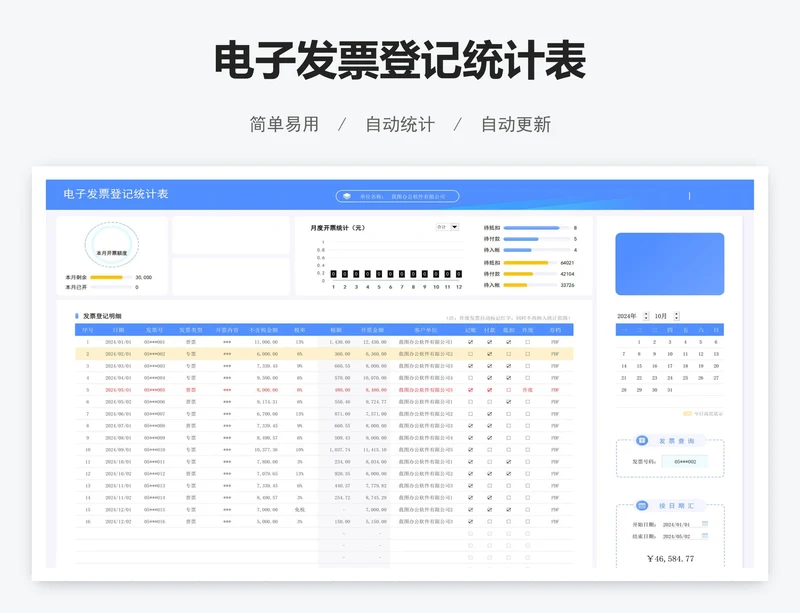Screen dimensions: 800x613
Task: Toggle 抵扣 checkbox in row 05***006
Action: (x=508, y=402)
